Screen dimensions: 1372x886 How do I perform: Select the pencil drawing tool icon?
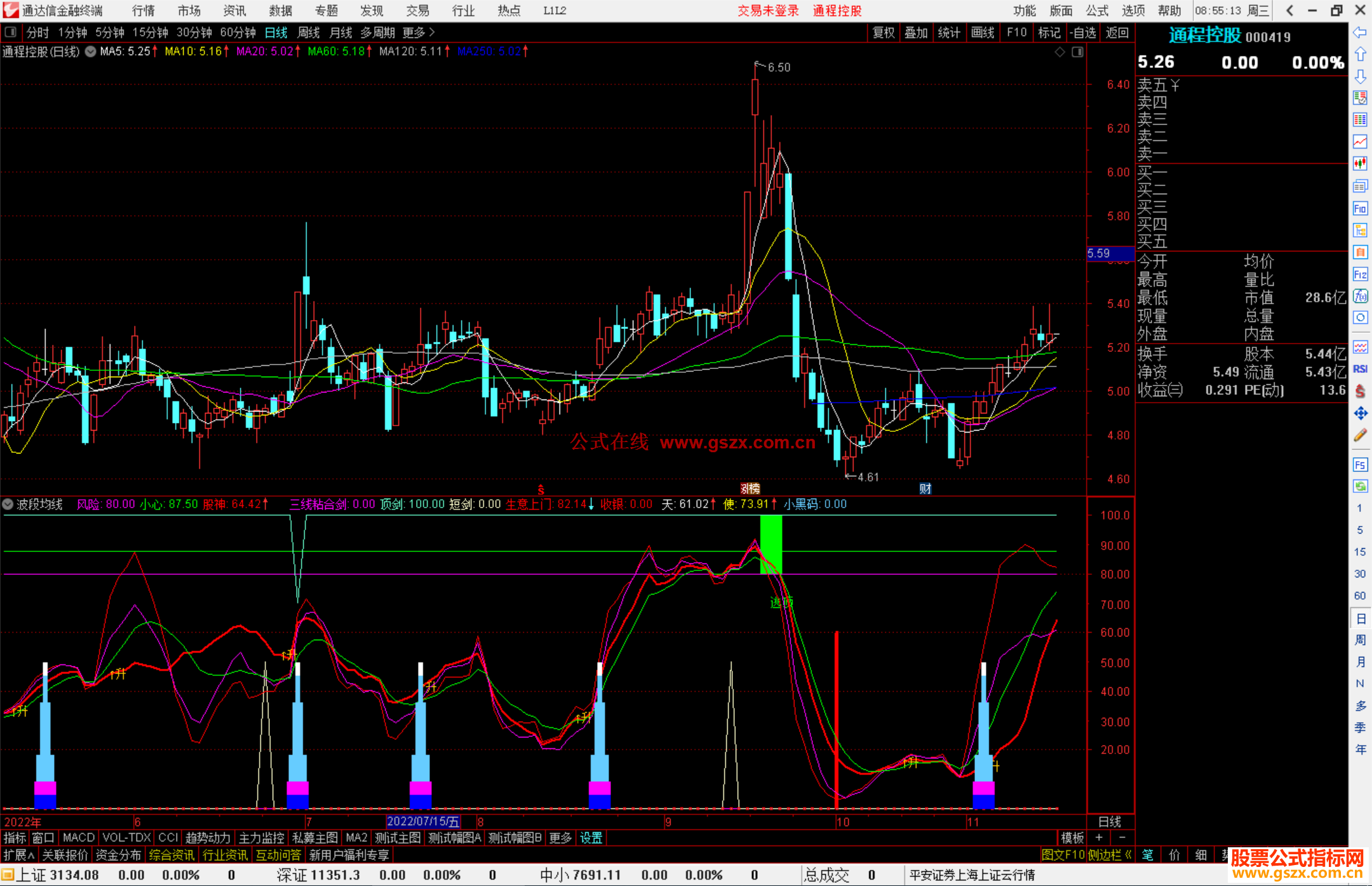click(x=1360, y=436)
